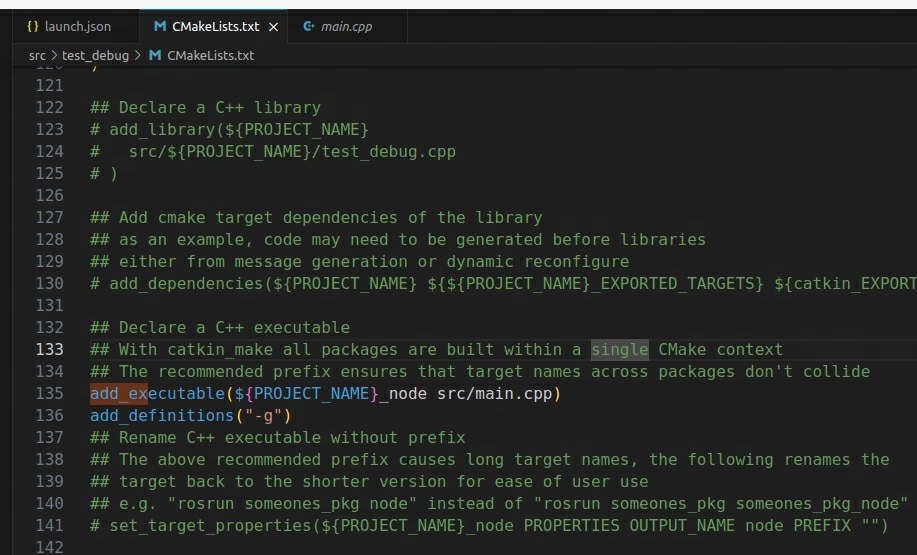Click '## target back to the shorter version' comment

click(x=369, y=482)
